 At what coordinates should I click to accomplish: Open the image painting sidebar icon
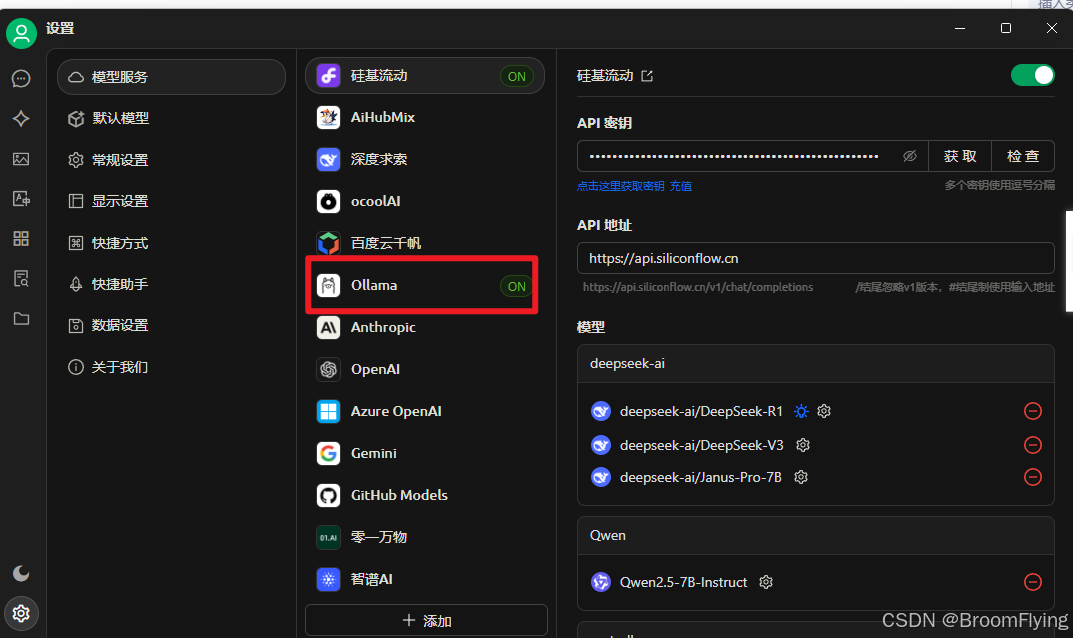pos(21,159)
